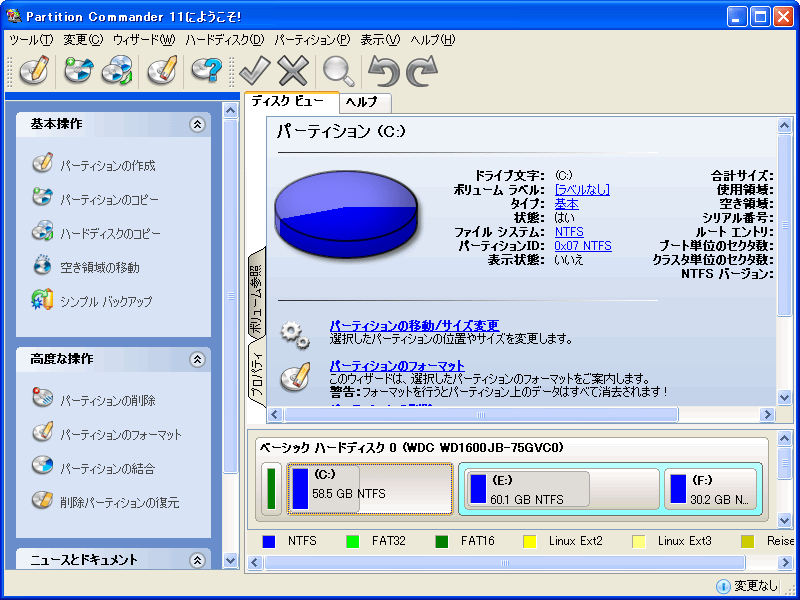800x600 pixels.
Task: Click the dark green FAT16 legend swatch
Action: (442, 541)
